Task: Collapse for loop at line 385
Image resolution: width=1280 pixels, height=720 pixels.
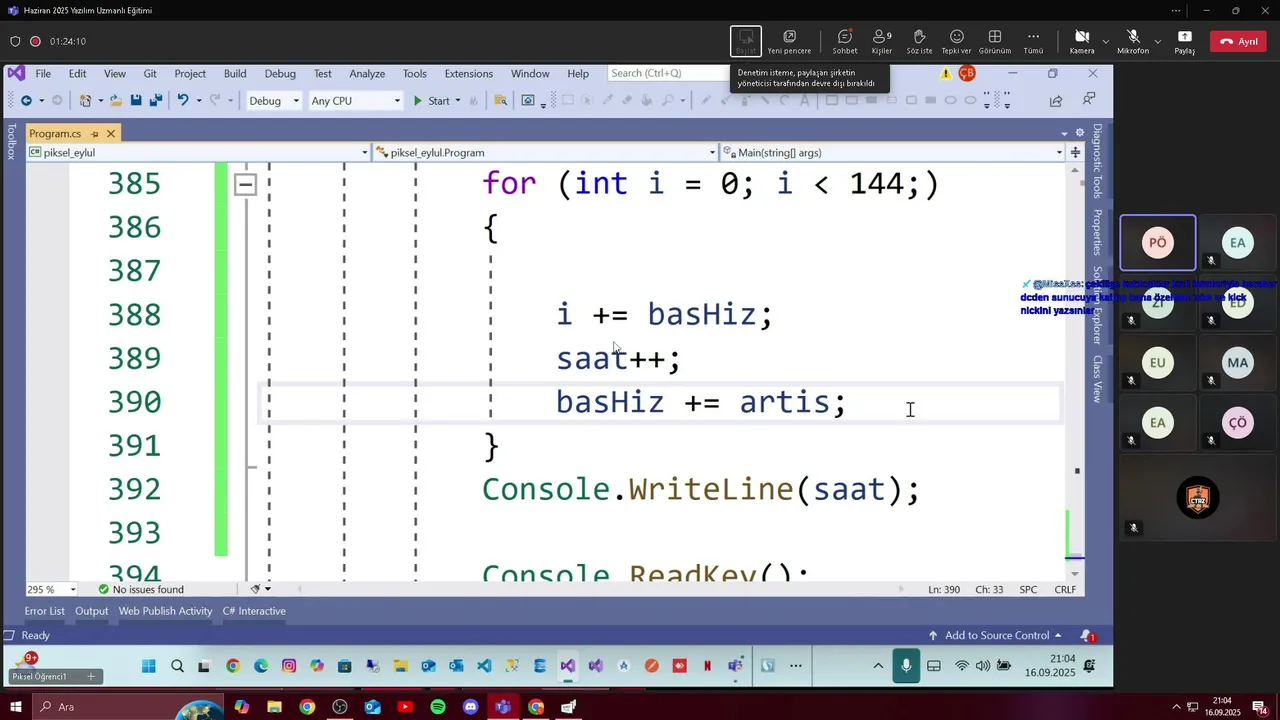Action: [245, 184]
